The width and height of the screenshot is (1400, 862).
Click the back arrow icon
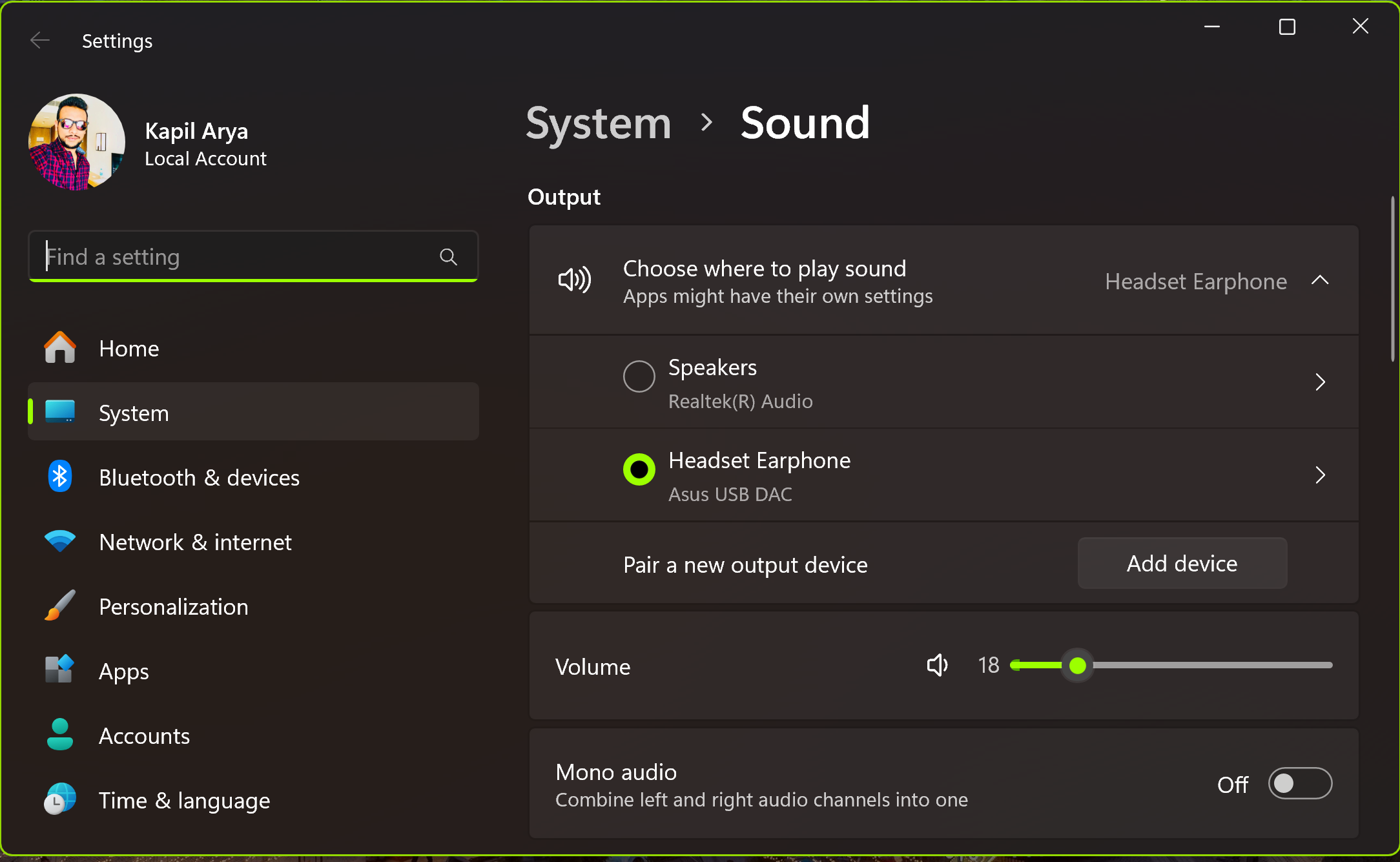click(39, 41)
